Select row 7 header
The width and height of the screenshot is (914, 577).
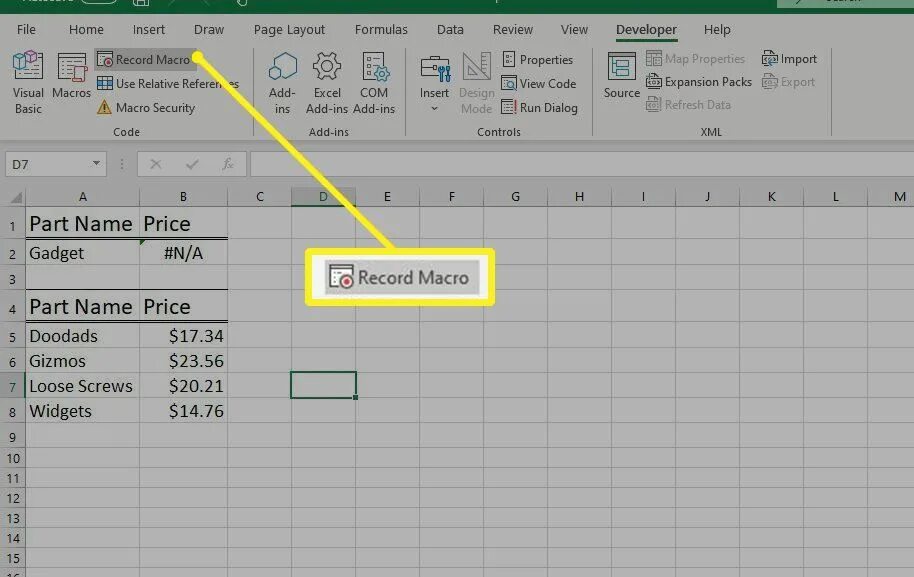pyautogui.click(x=12, y=386)
